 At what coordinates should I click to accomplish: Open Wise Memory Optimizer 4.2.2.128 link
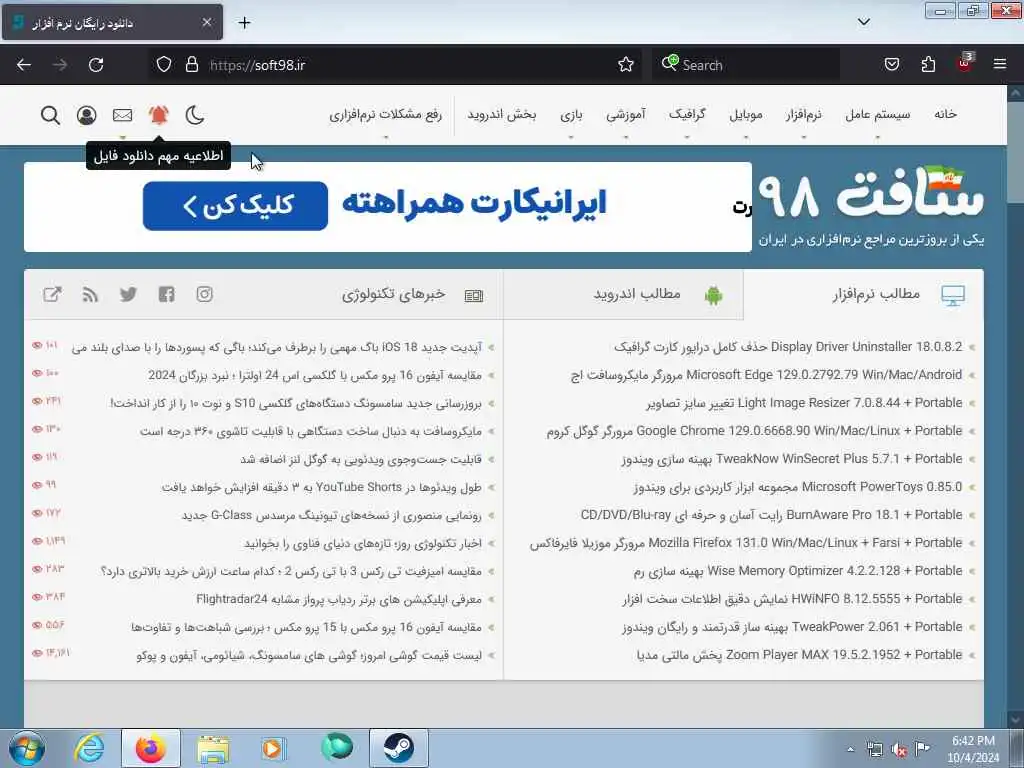pos(797,571)
